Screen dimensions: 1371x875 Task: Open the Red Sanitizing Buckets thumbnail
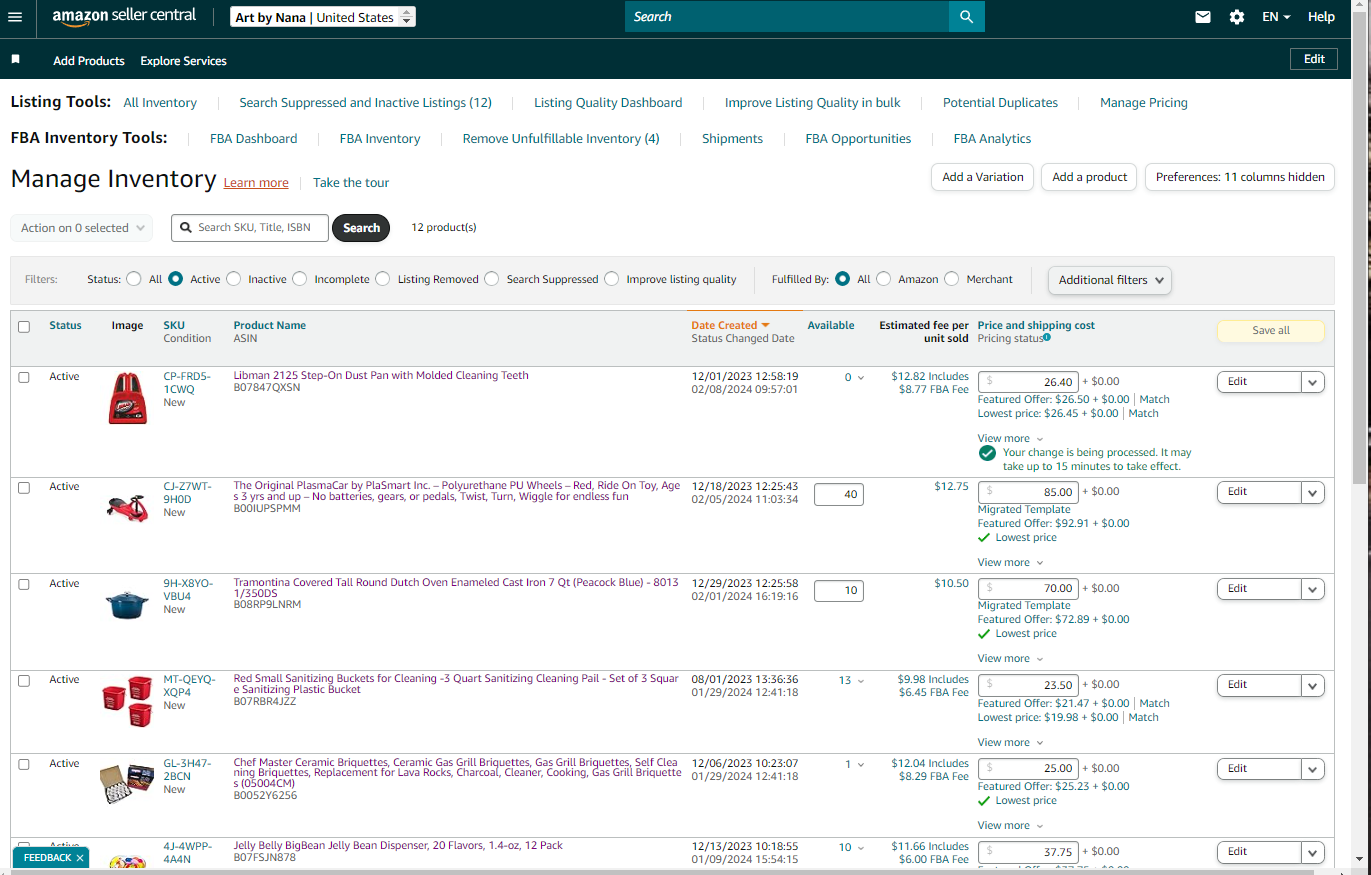(x=127, y=701)
